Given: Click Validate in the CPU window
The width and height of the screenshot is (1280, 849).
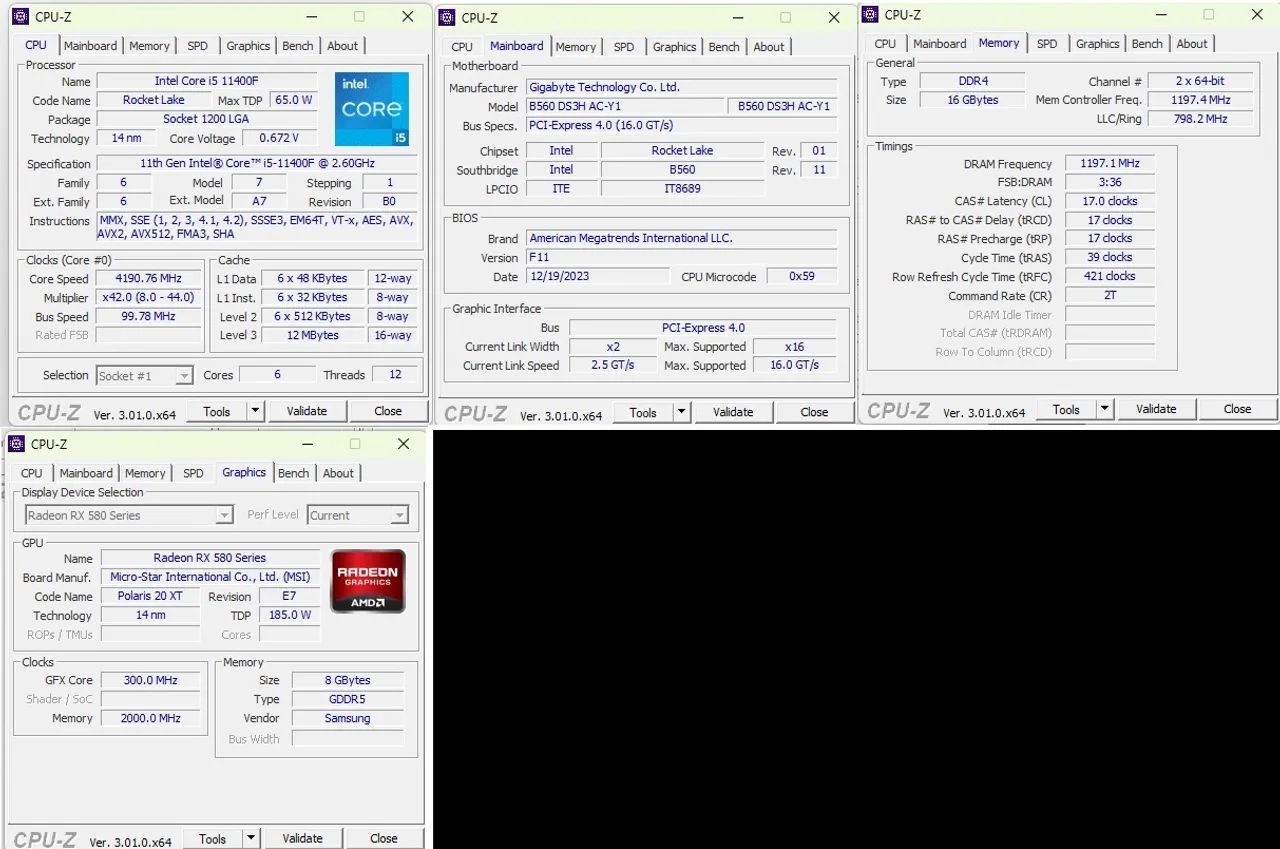Looking at the screenshot, I should click(x=307, y=411).
